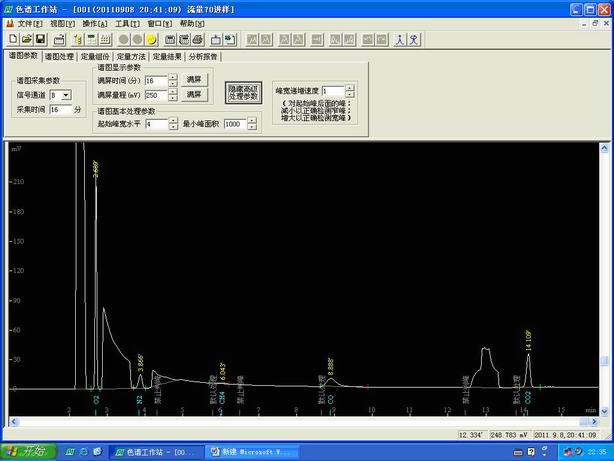
Task: Decrease 最小峰面积 with the down arrow
Action: coord(252,127)
